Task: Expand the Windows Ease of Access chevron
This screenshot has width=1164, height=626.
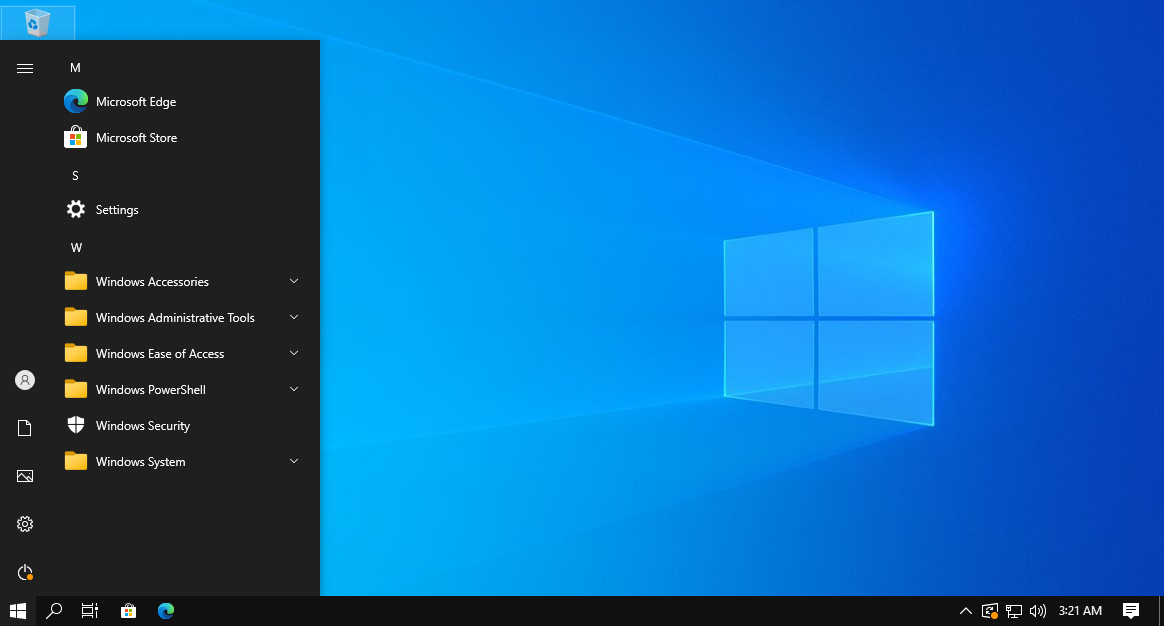Action: coord(294,353)
